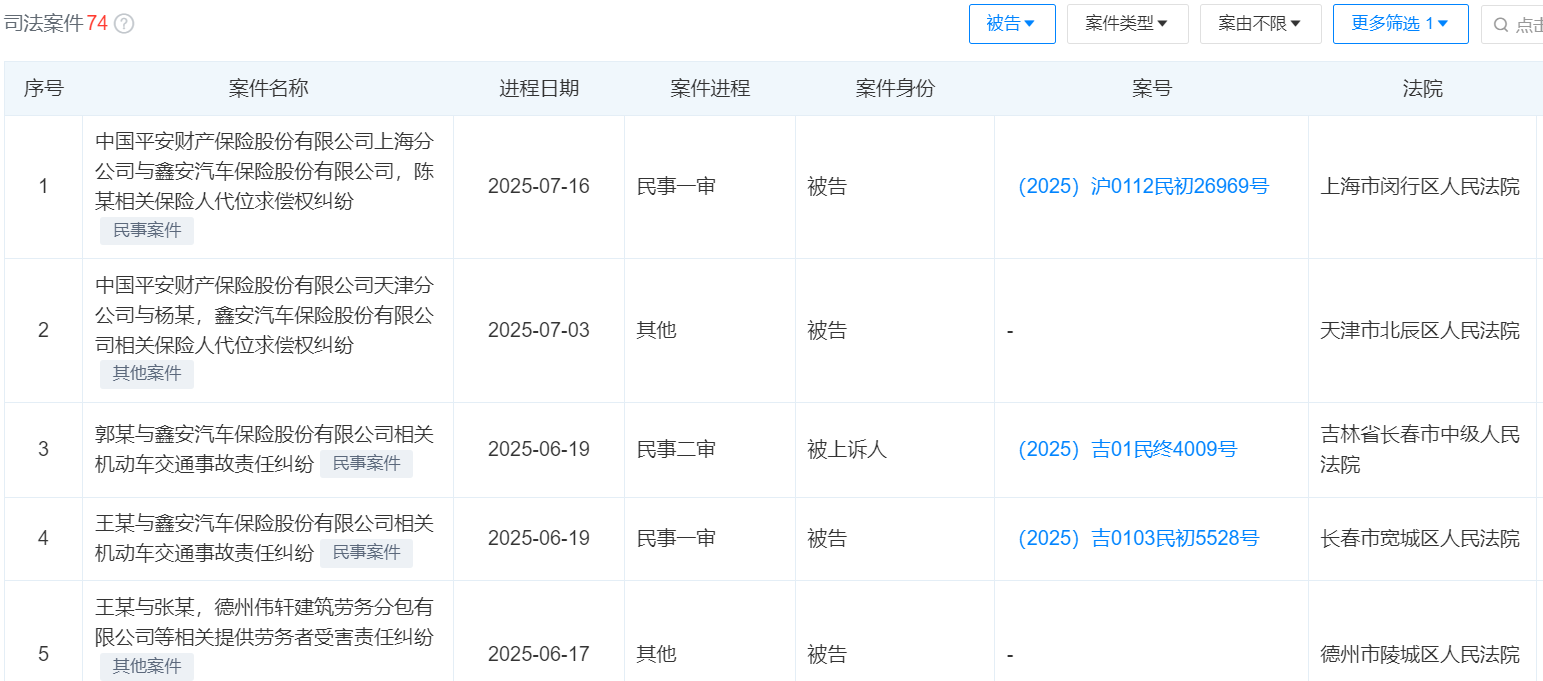This screenshot has width=1543, height=681.
Task: Open the 案由不限 dropdown
Action: click(x=1260, y=24)
